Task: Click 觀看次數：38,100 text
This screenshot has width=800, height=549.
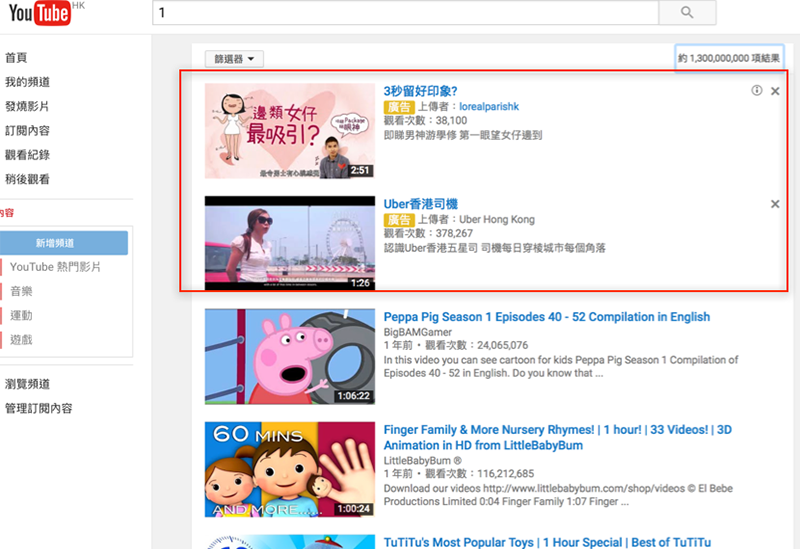Action: pyautogui.click(x=425, y=120)
